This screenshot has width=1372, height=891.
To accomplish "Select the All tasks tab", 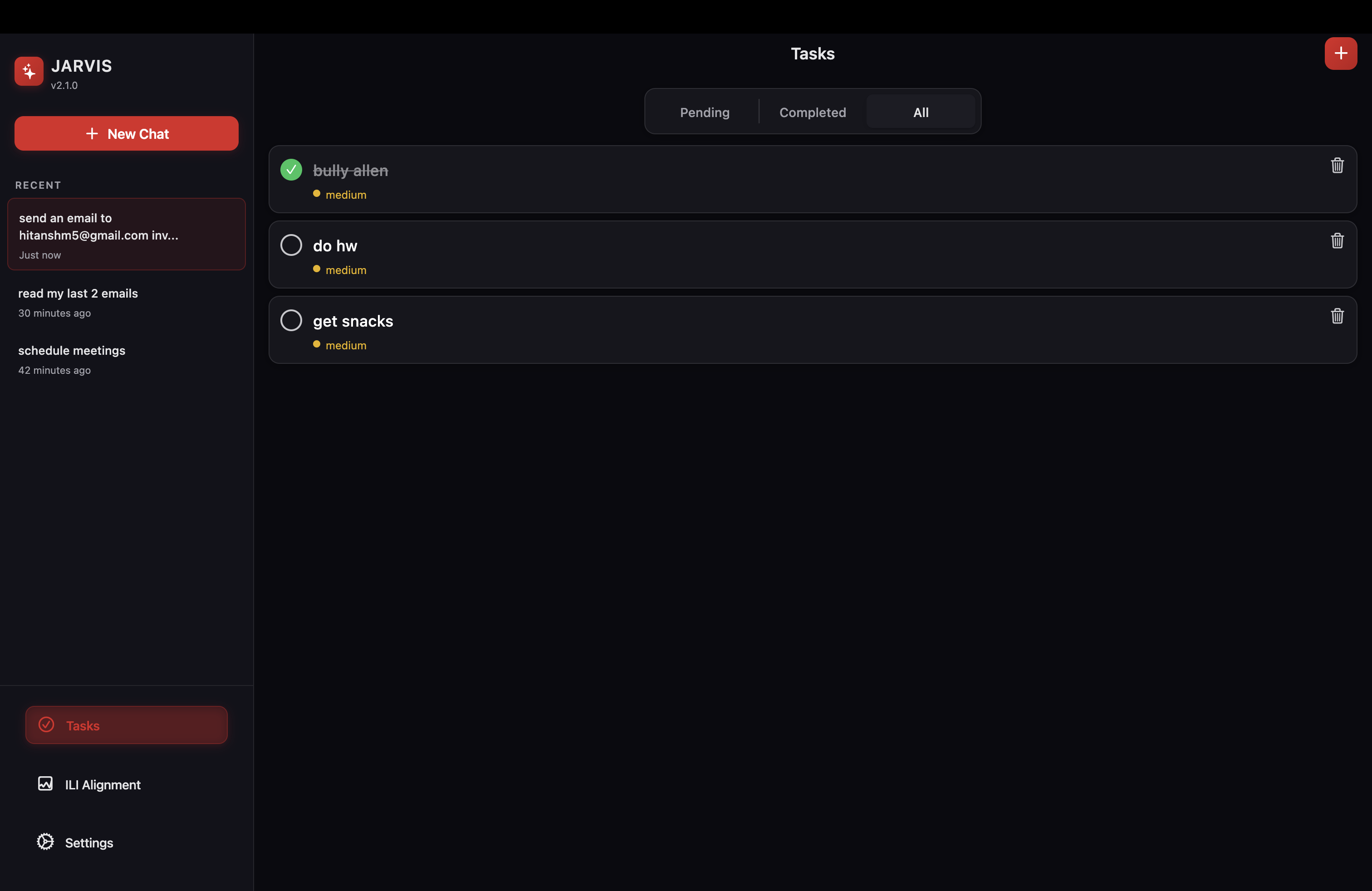I will (920, 113).
